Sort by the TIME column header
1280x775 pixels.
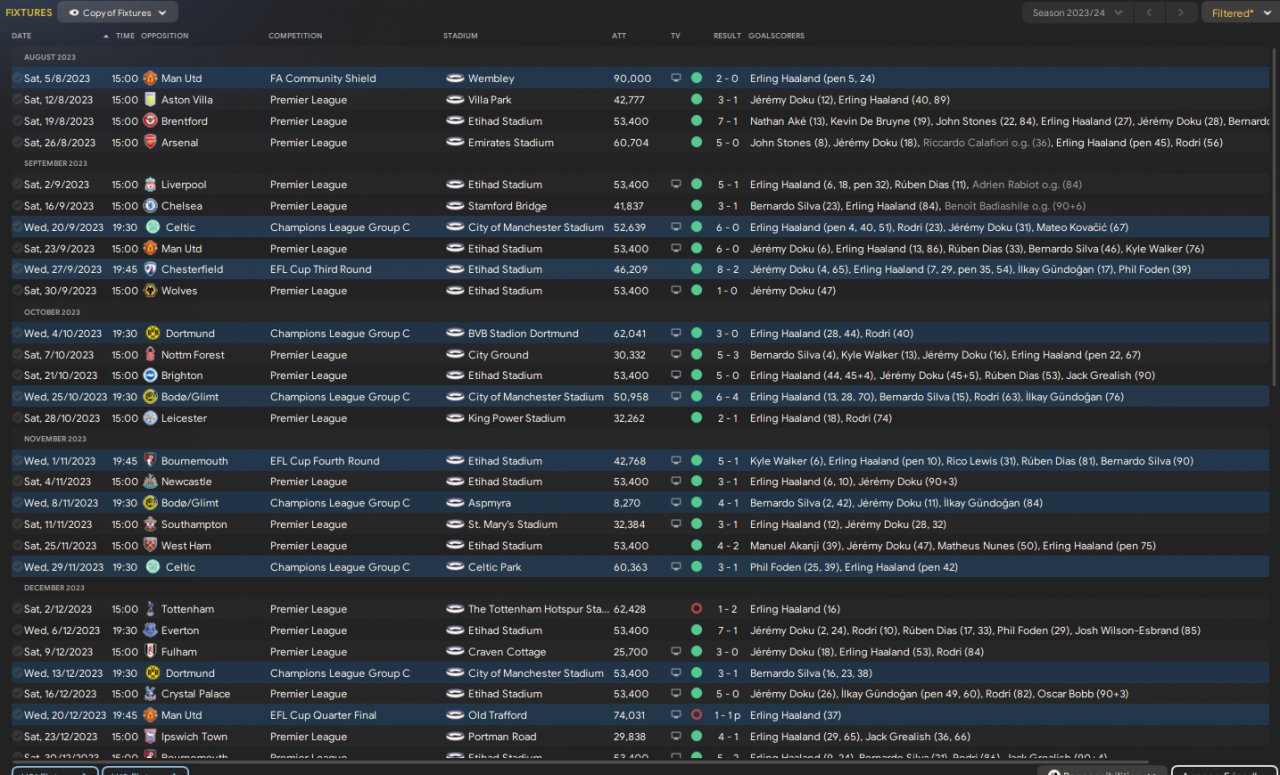[125, 36]
